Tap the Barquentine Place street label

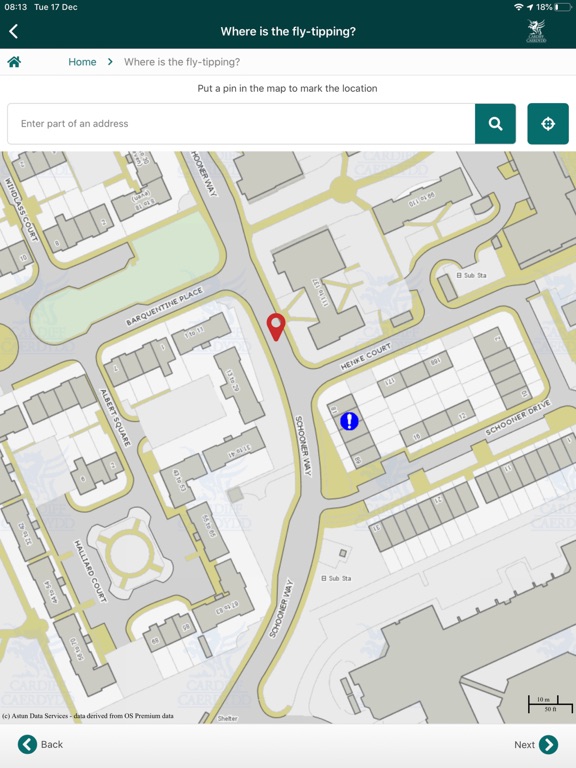[x=164, y=307]
